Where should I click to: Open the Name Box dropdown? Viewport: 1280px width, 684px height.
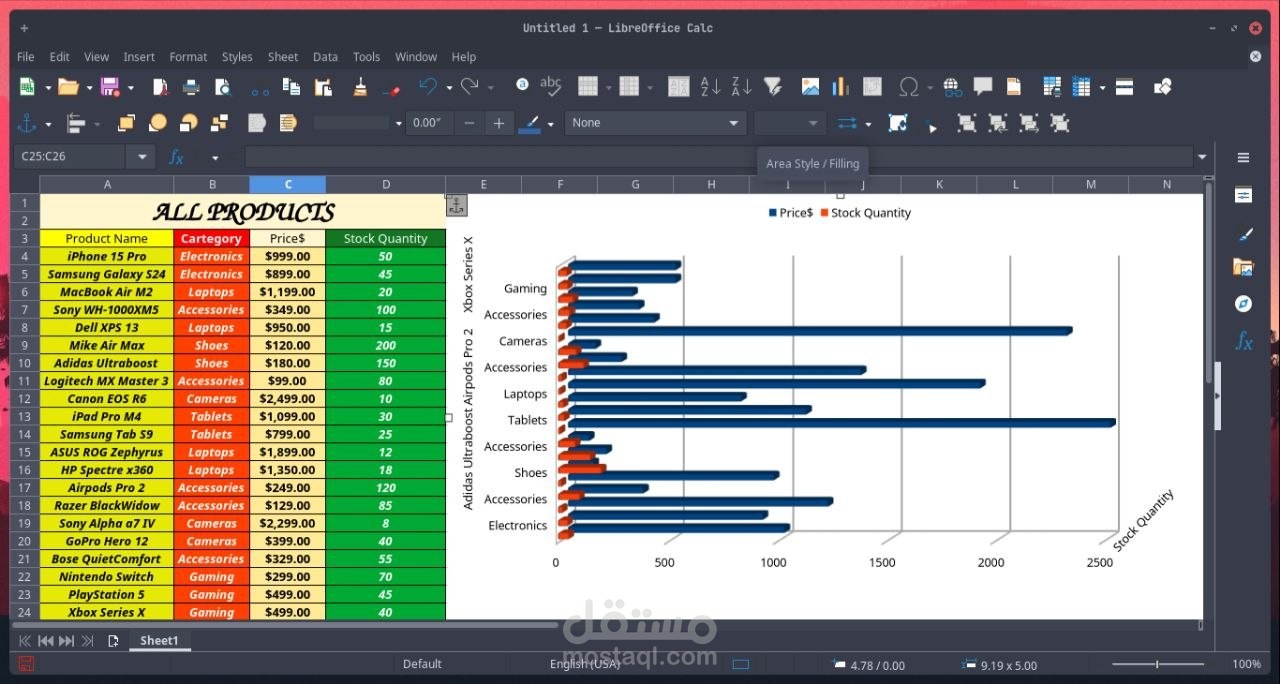point(142,157)
